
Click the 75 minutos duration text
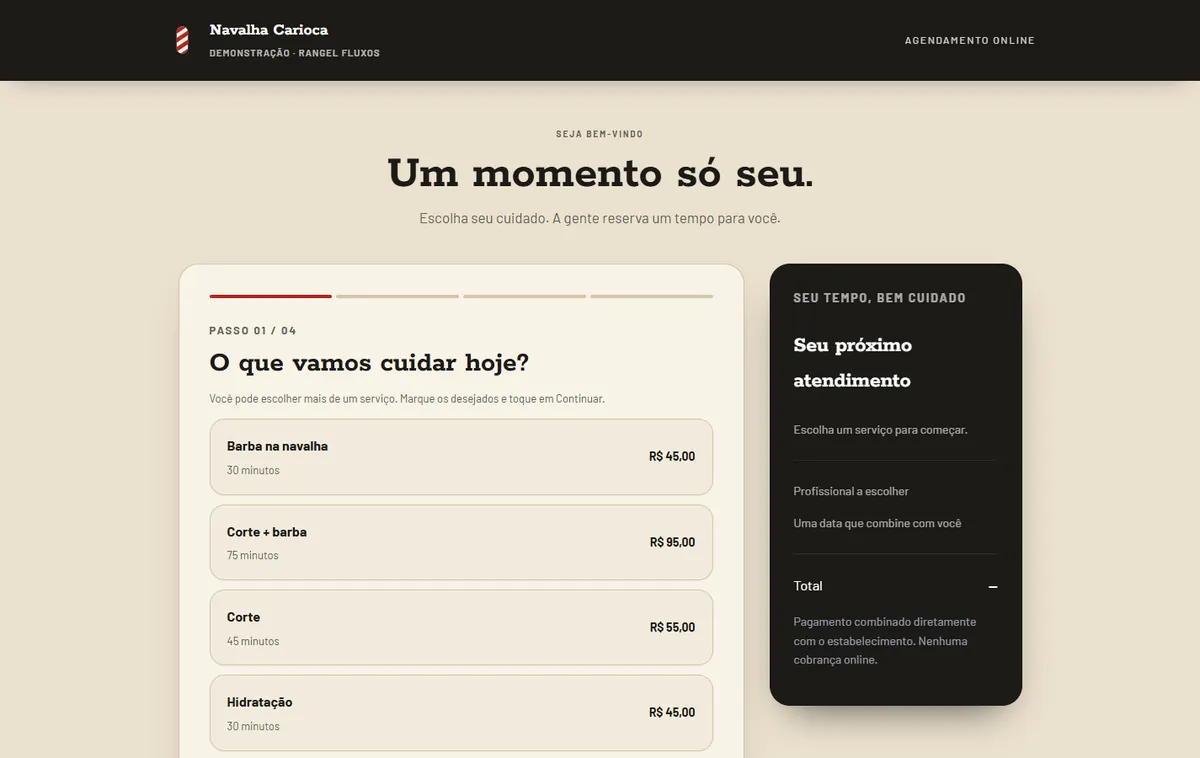pyautogui.click(x=253, y=555)
